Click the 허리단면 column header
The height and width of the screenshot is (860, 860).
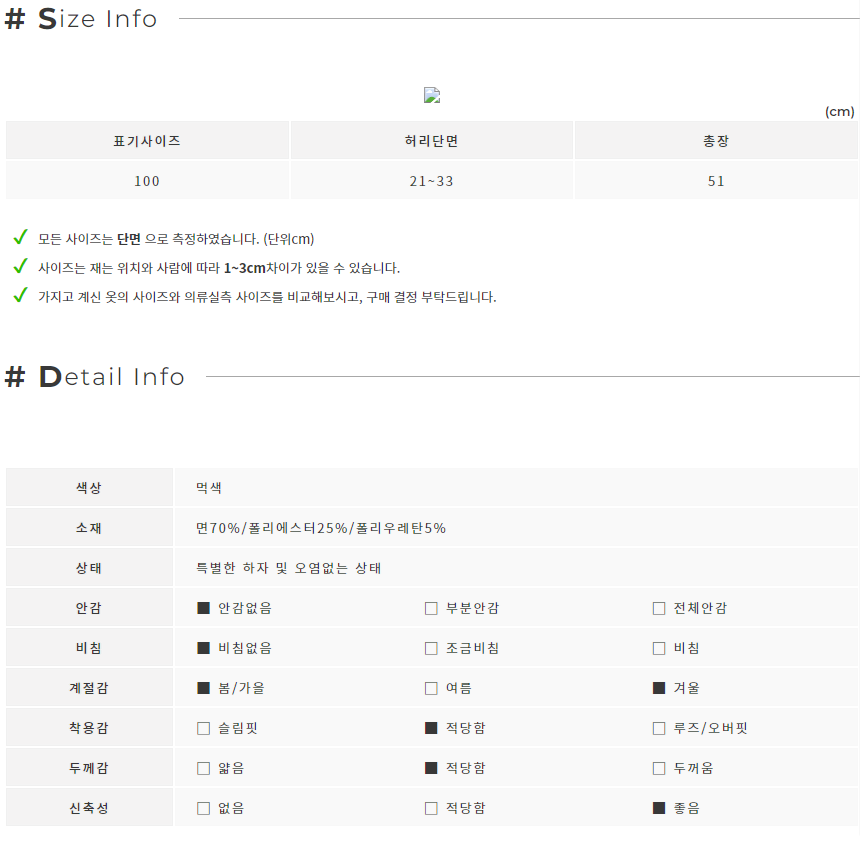click(432, 140)
